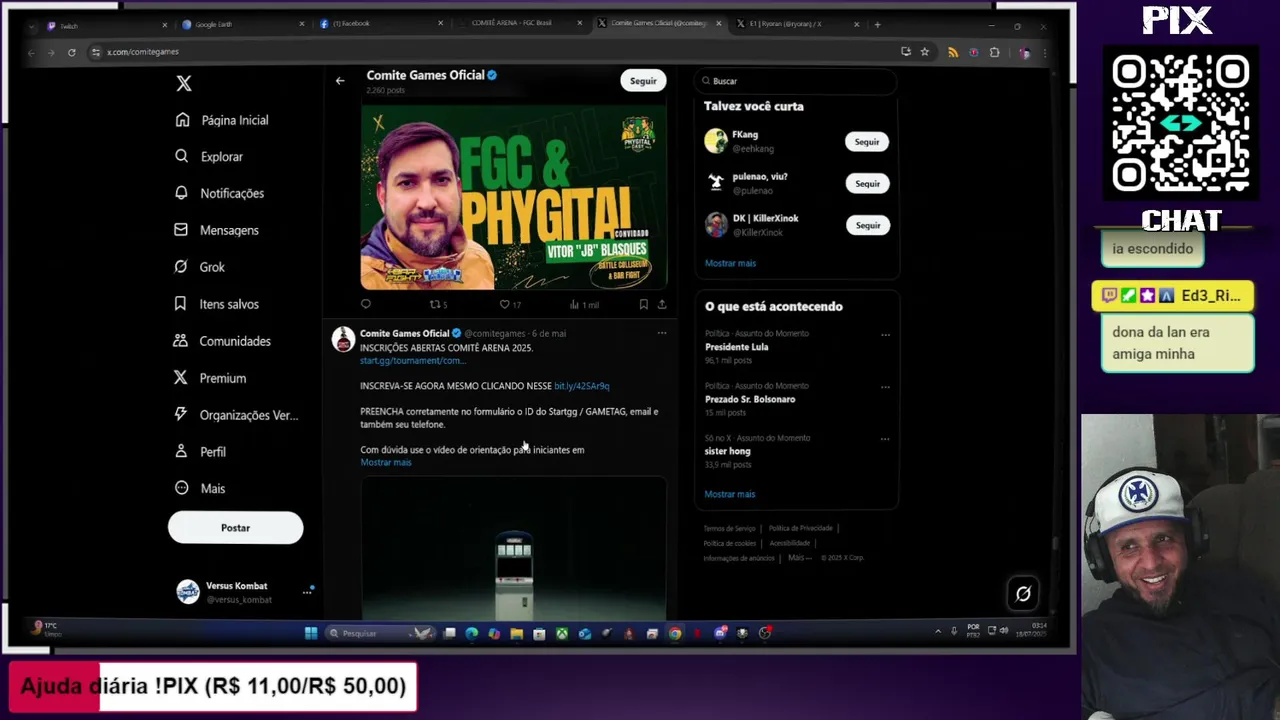
Task: Open the Grok floating button at bottom right
Action: coord(1023,594)
